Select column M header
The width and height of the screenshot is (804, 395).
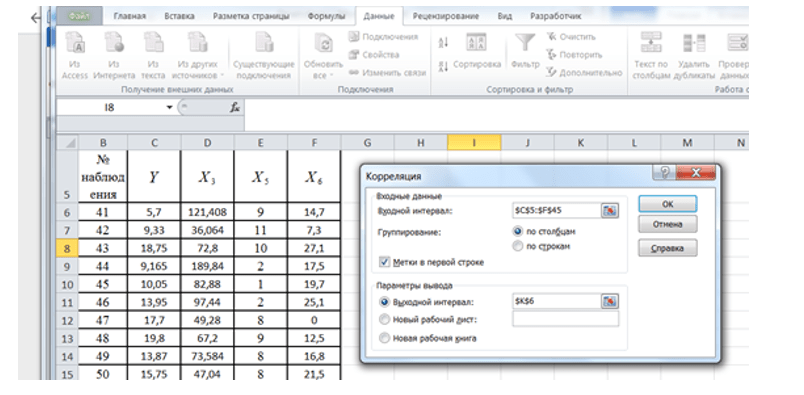tap(687, 143)
